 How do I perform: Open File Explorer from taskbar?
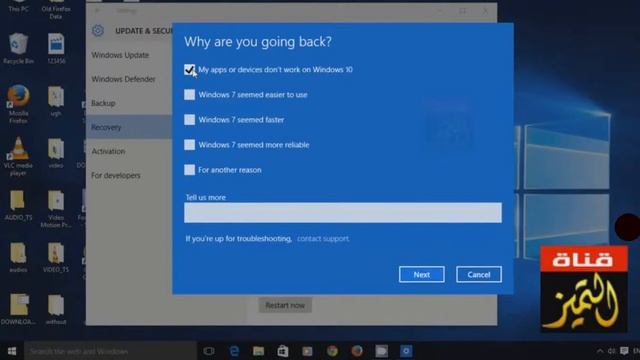click(x=258, y=351)
